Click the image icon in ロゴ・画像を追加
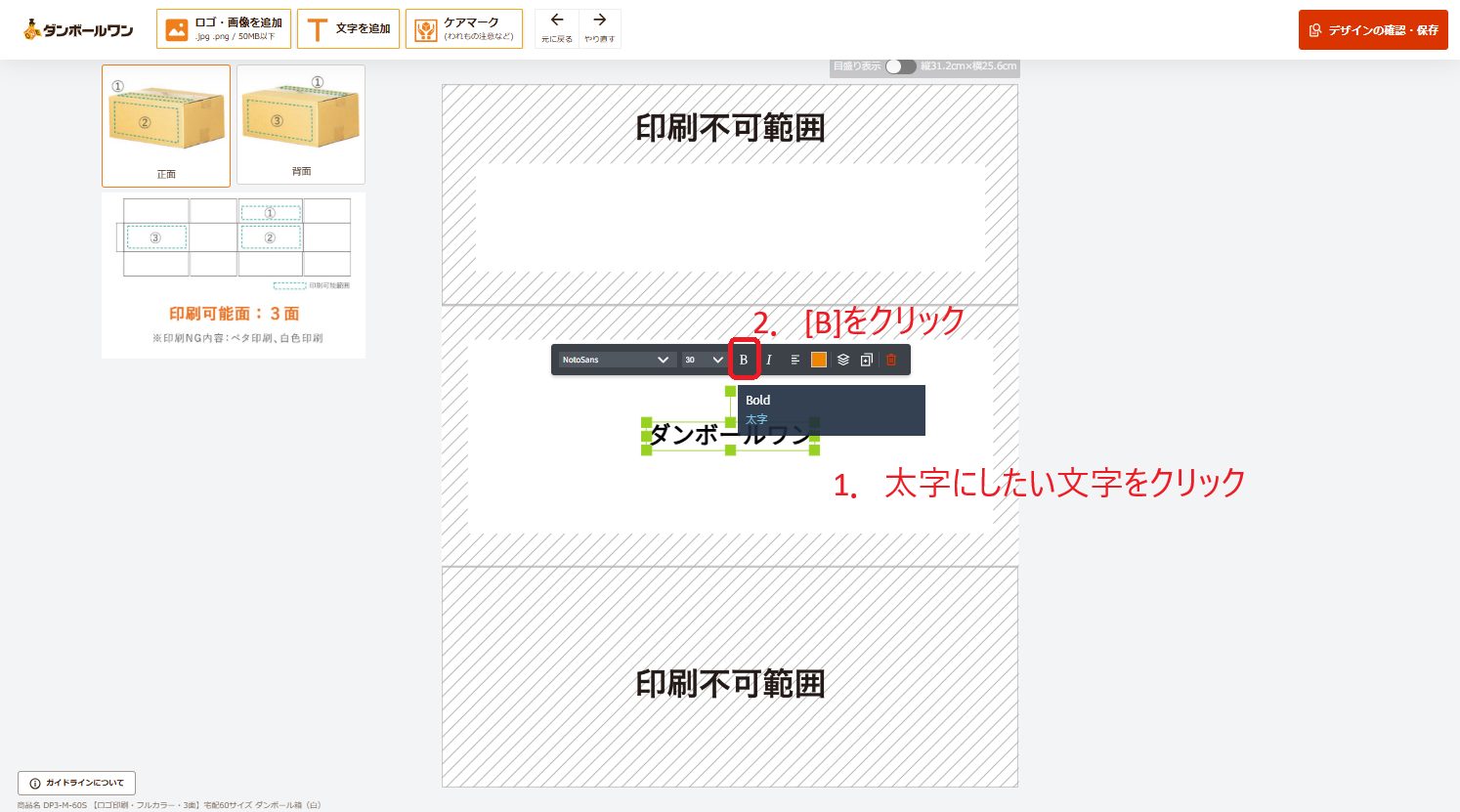This screenshot has height=812, width=1460. pos(177,29)
